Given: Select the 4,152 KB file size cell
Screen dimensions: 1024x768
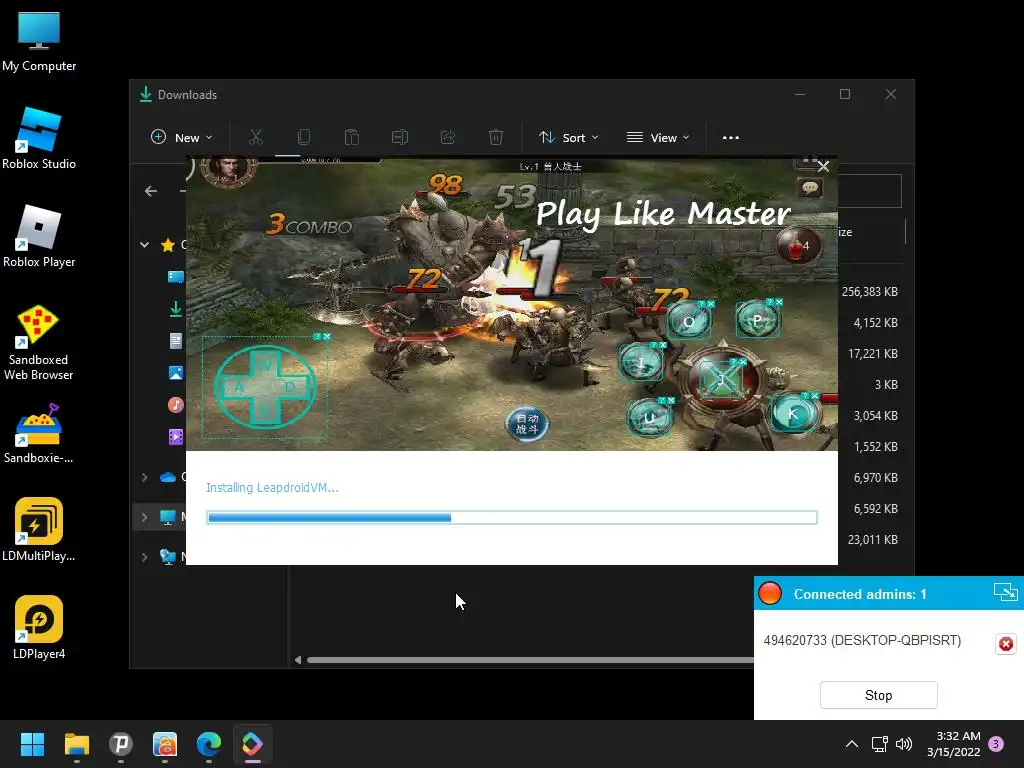Looking at the screenshot, I should click(875, 323).
